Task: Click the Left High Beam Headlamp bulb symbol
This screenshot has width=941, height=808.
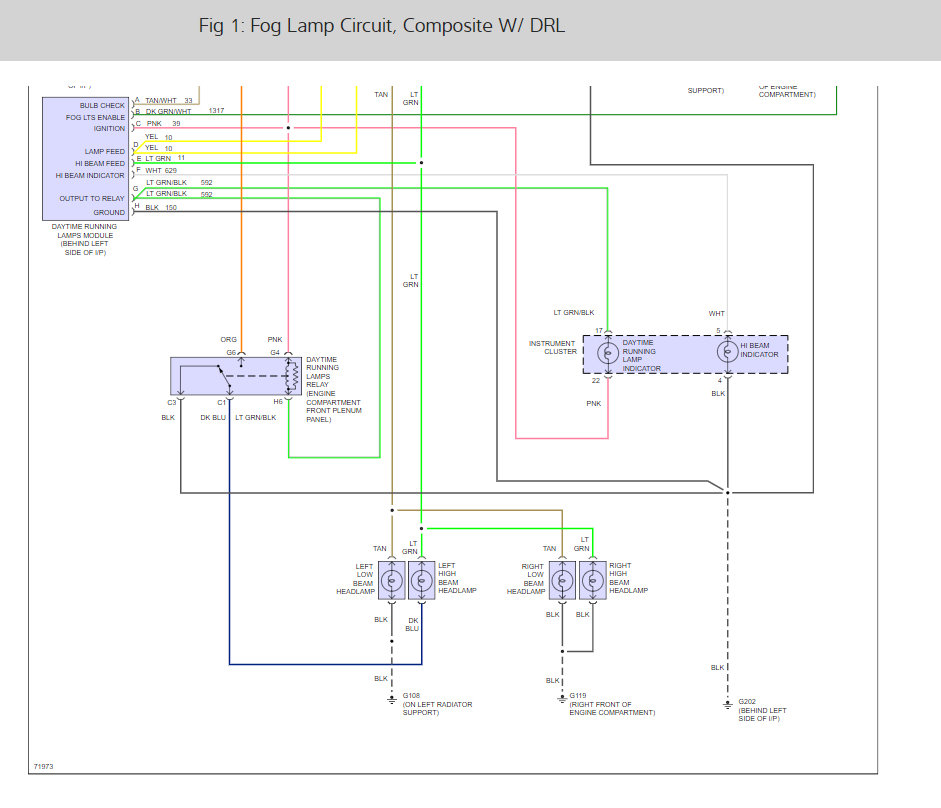Action: pos(421,580)
